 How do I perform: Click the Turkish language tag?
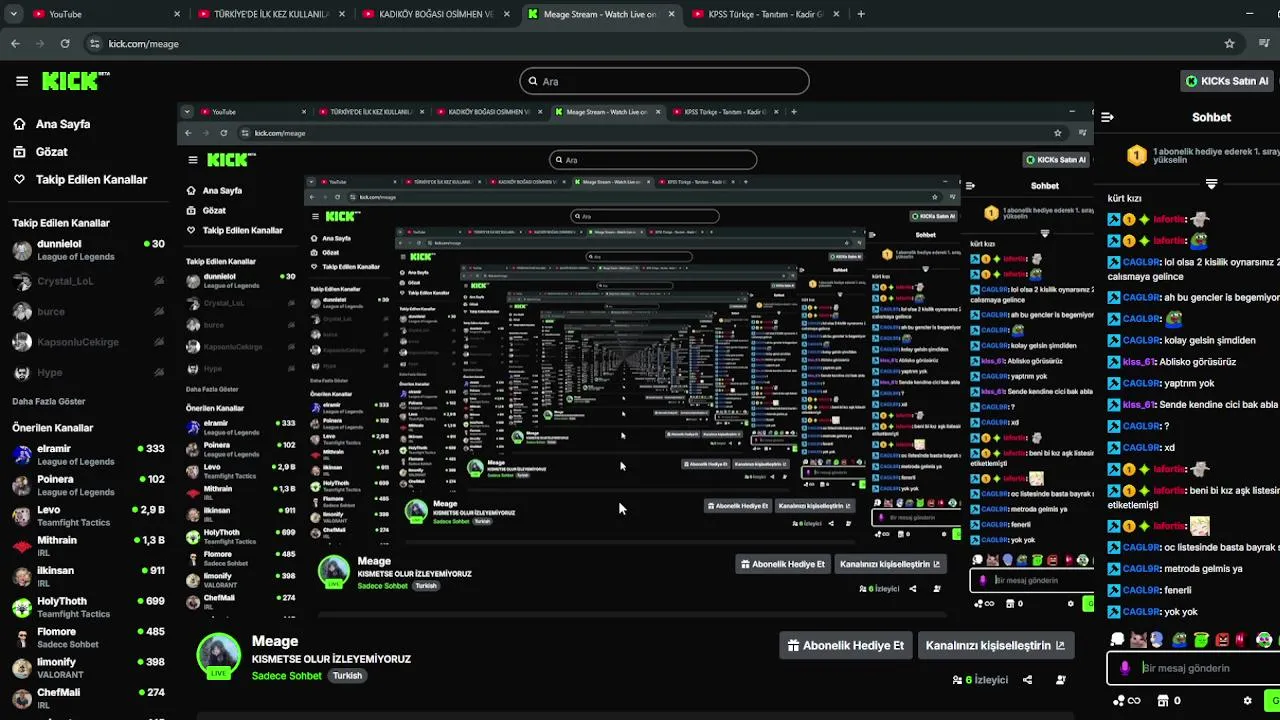tap(347, 676)
